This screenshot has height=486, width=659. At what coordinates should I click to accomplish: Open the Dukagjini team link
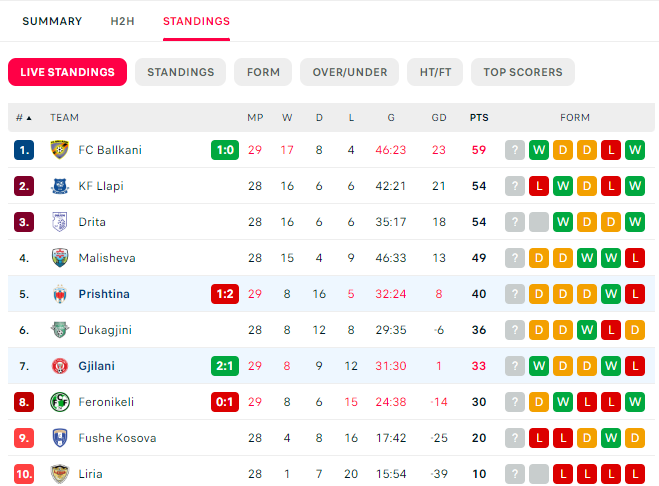pos(105,330)
